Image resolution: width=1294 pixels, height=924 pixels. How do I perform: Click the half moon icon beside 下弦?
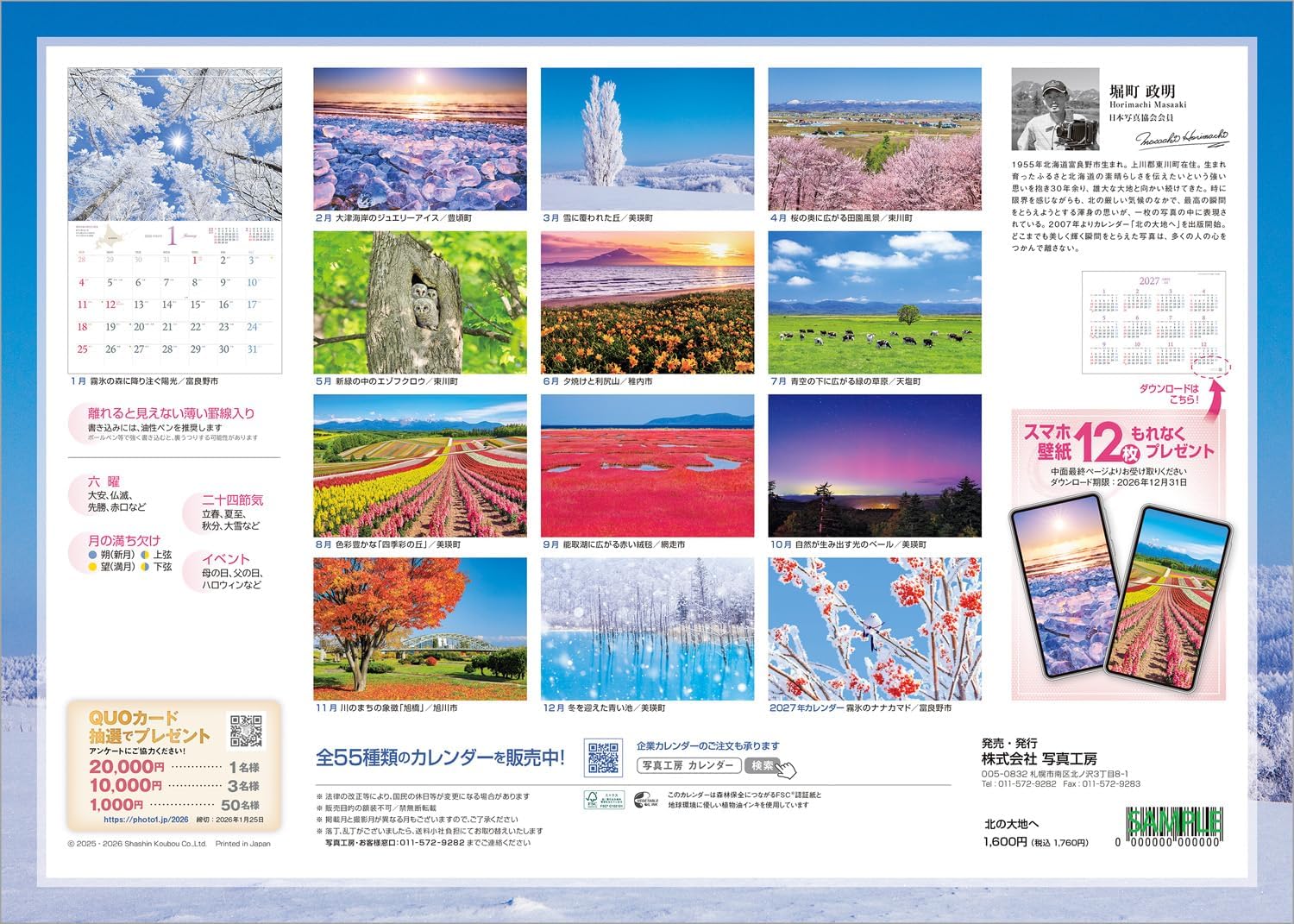click(145, 567)
